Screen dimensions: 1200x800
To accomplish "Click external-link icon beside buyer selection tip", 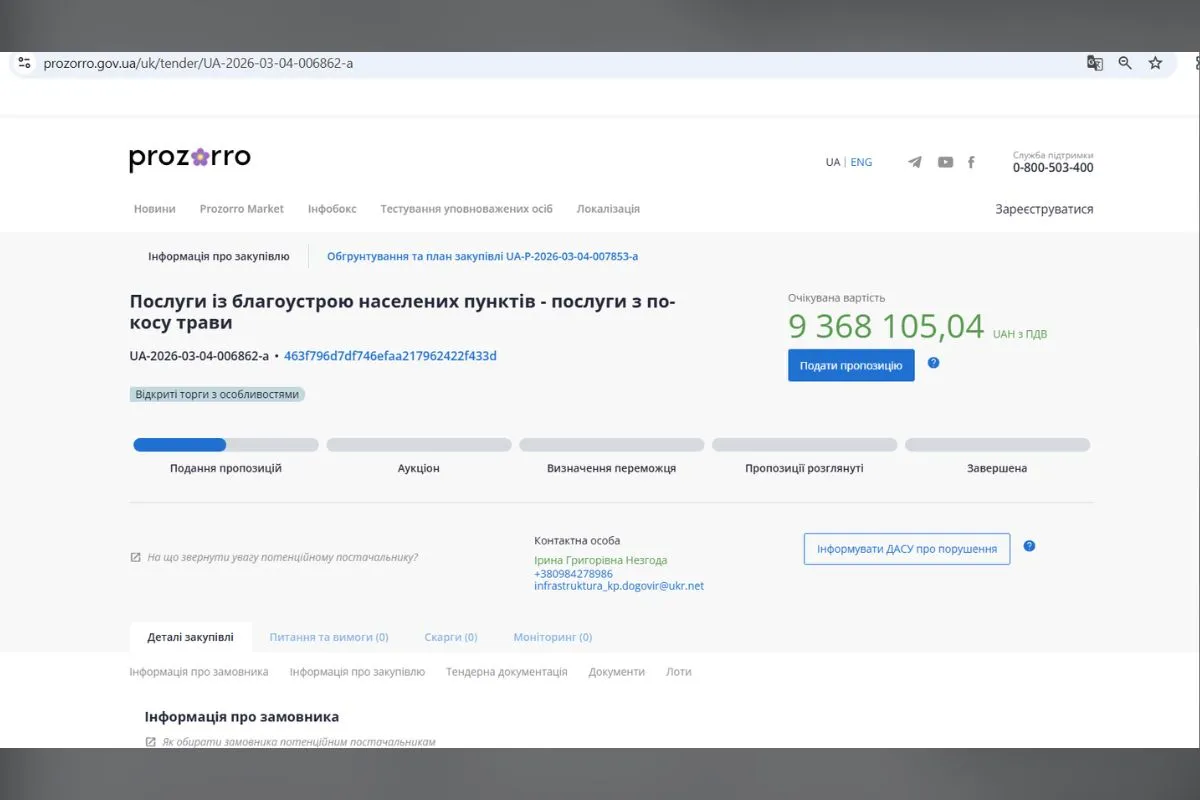I will point(149,742).
